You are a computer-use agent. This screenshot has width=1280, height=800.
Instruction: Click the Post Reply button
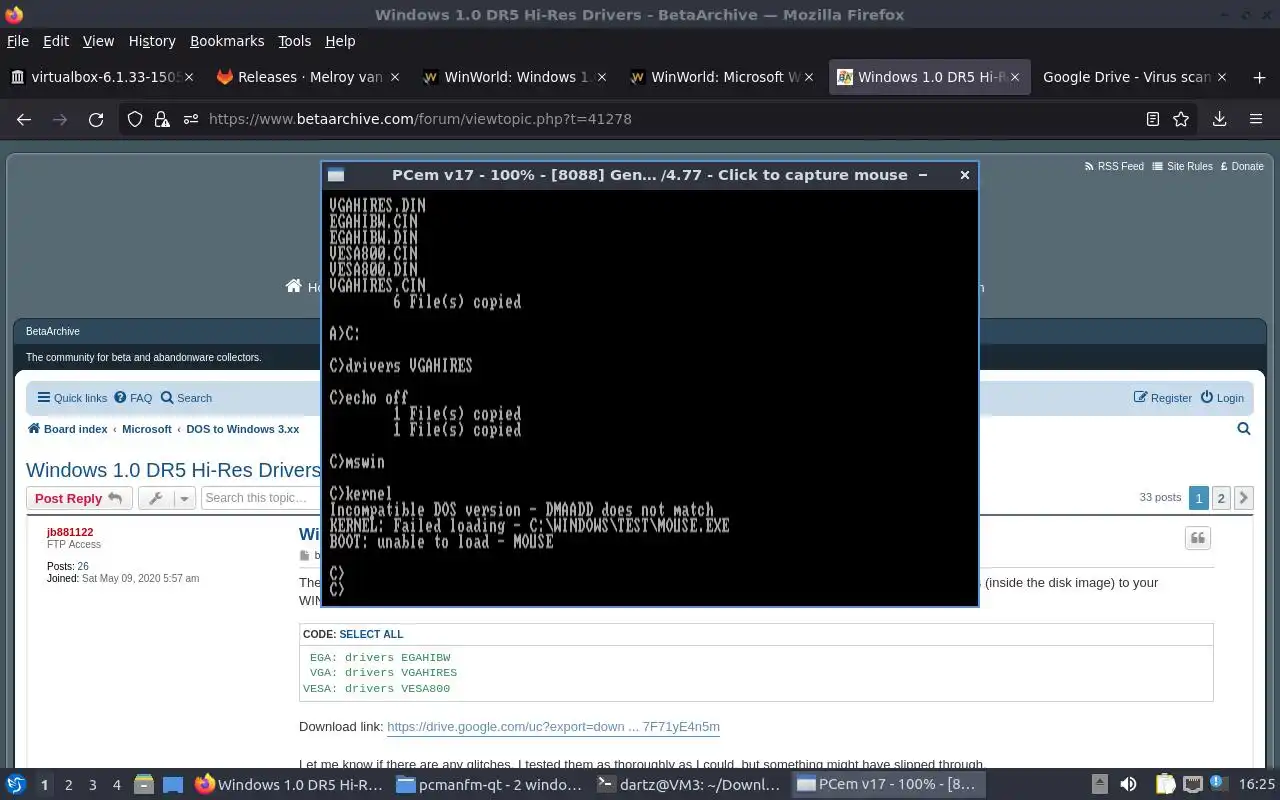79,498
